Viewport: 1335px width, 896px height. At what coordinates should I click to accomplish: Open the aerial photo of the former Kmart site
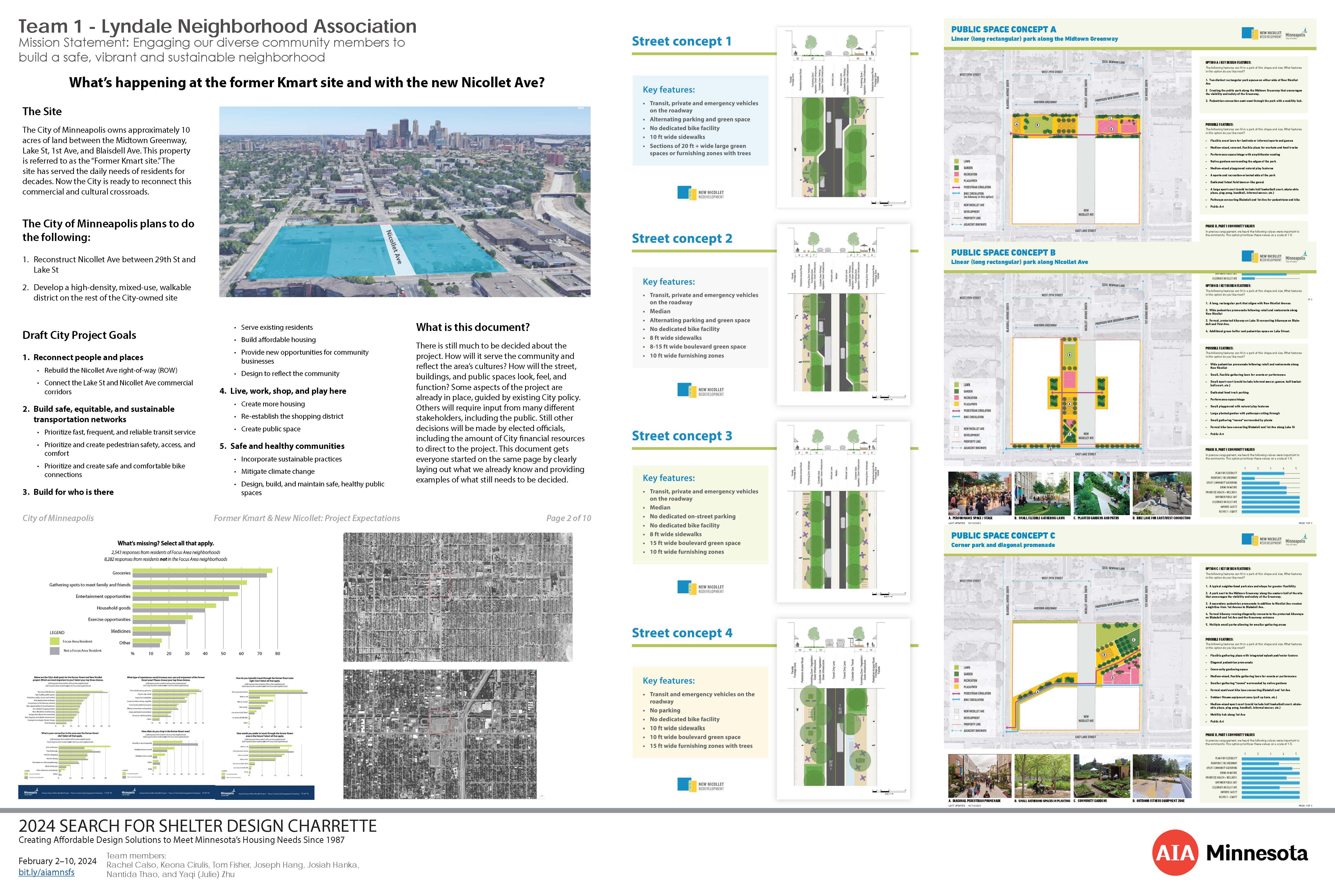[x=405, y=202]
